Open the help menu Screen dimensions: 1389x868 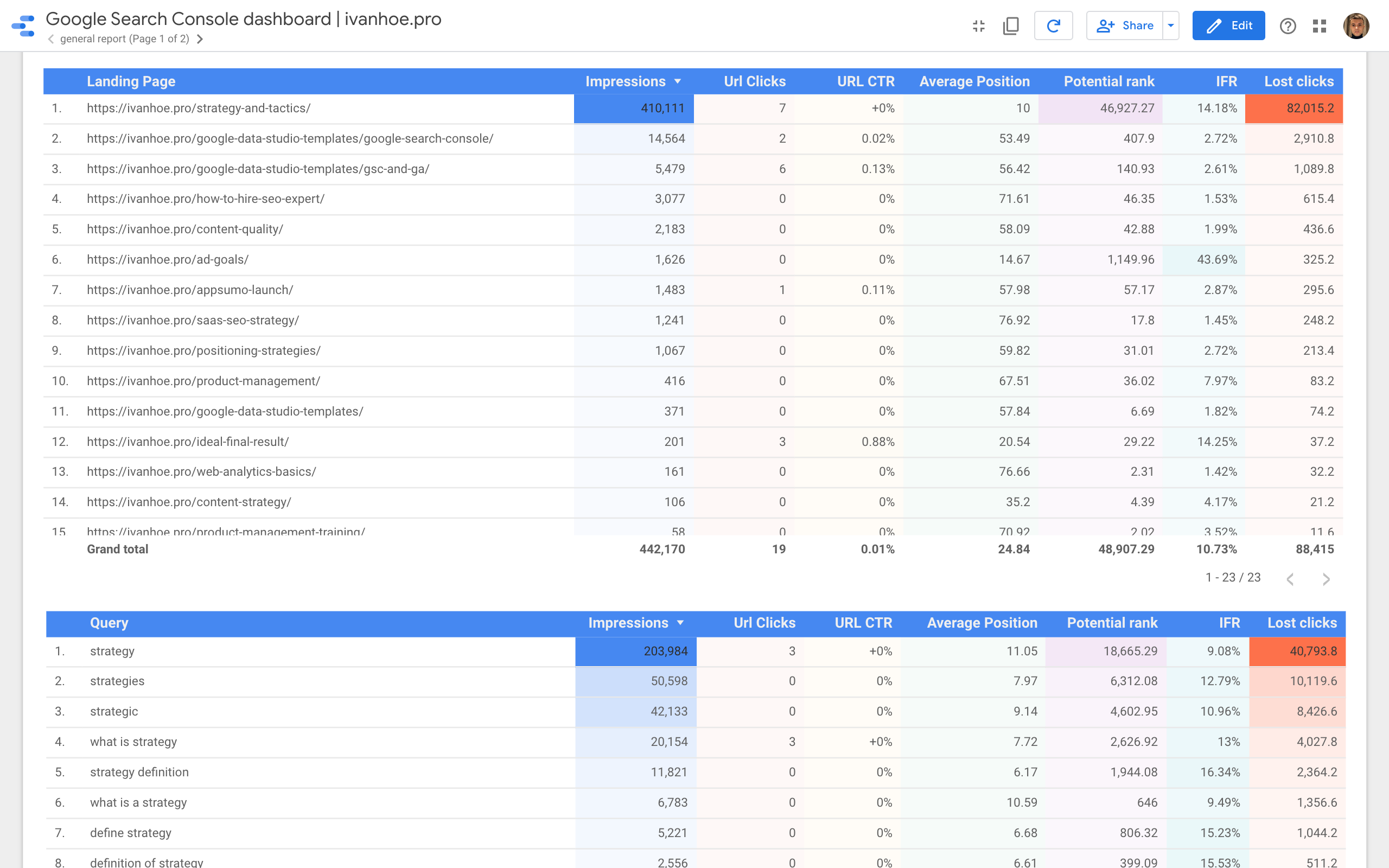point(1288,25)
